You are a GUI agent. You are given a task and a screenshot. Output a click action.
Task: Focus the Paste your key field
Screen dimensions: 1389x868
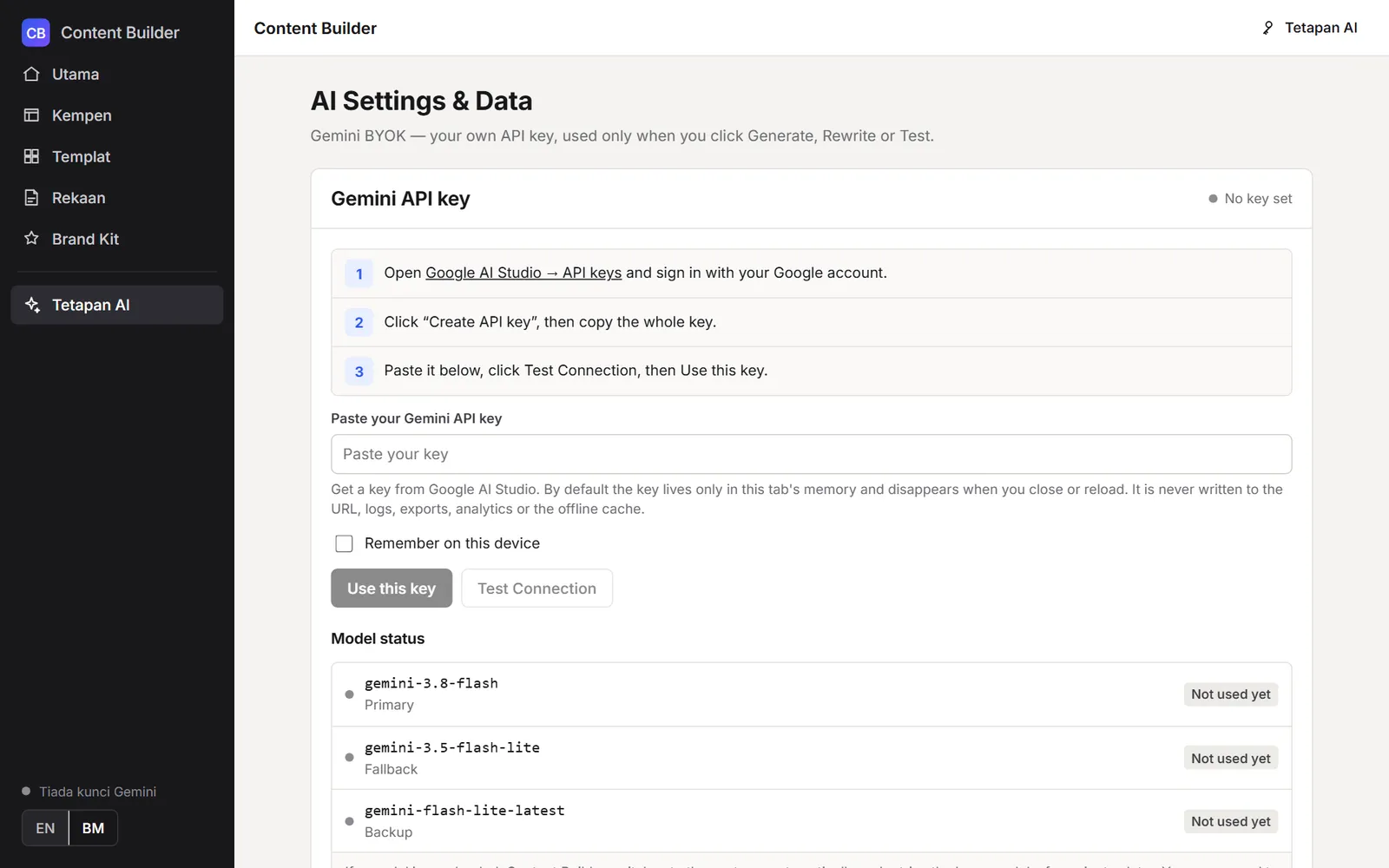[x=811, y=454]
